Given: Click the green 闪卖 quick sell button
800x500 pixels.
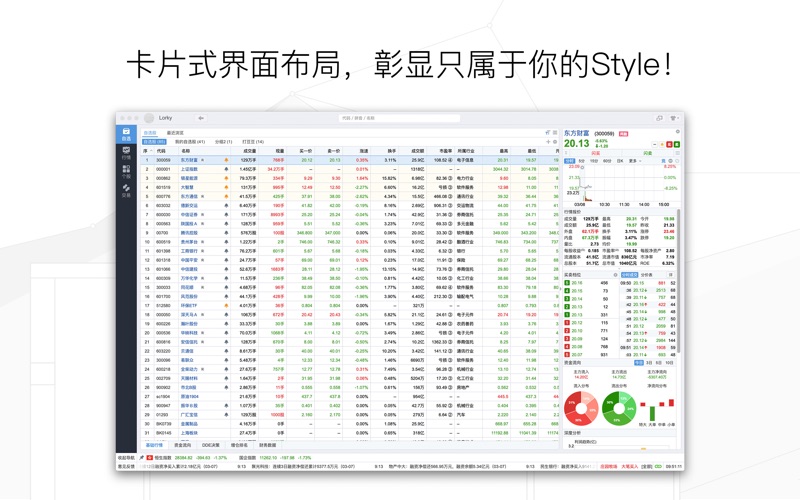Looking at the screenshot, I should [648, 153].
